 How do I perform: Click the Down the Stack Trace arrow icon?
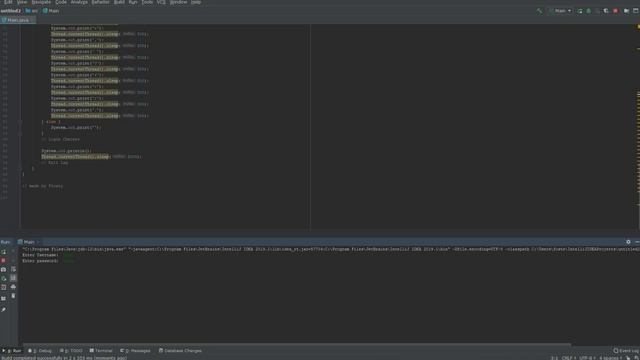13,260
